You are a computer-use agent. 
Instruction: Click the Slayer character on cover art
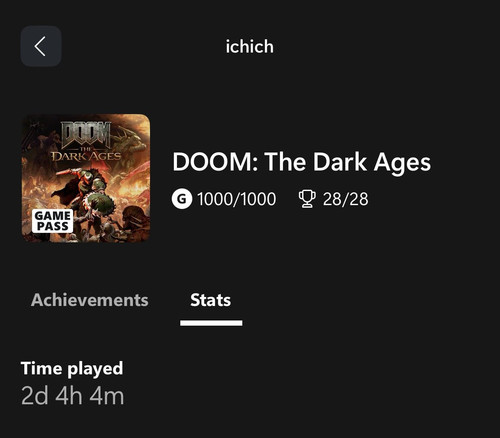point(85,188)
